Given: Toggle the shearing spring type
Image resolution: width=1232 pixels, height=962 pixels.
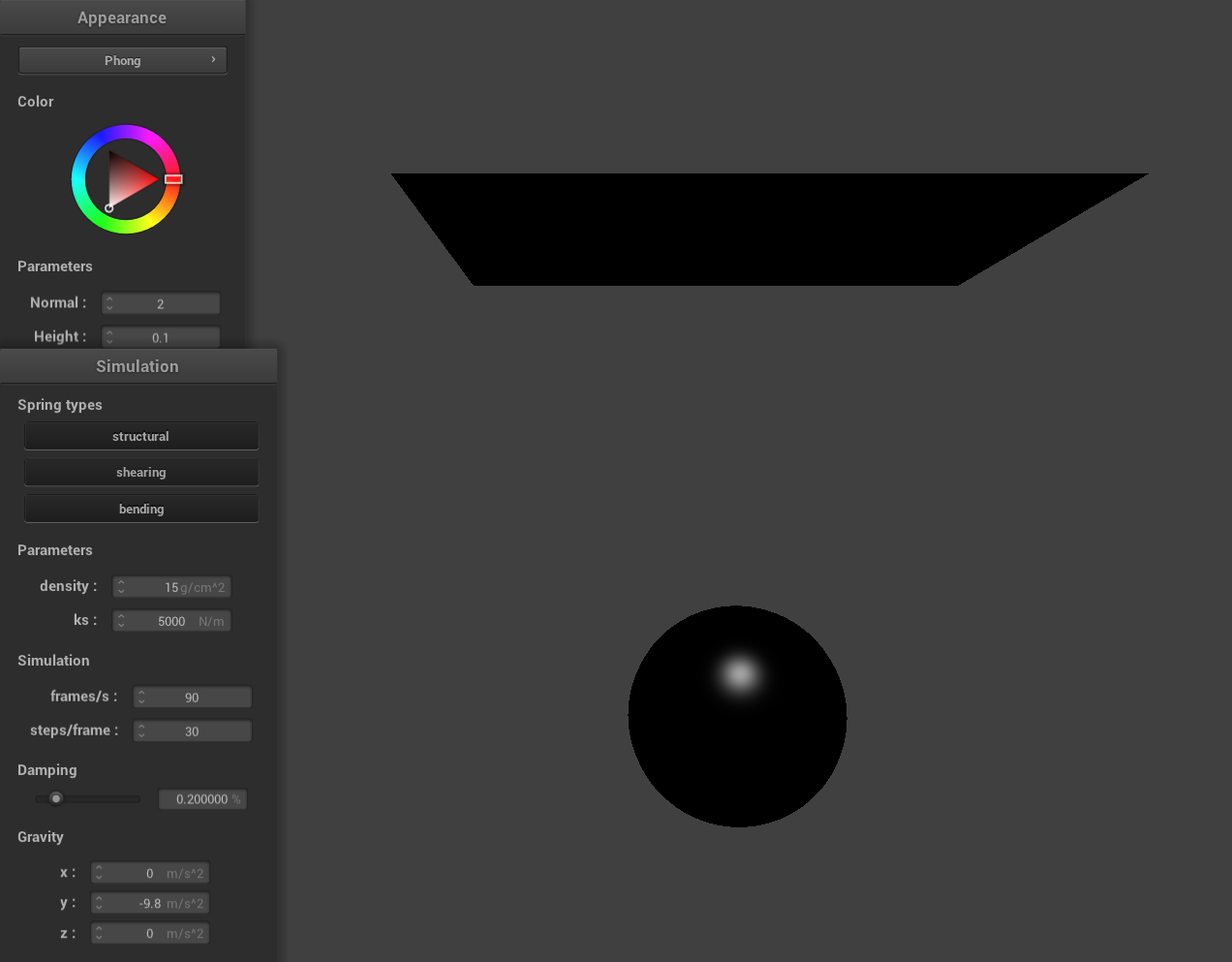Looking at the screenshot, I should pos(141,472).
